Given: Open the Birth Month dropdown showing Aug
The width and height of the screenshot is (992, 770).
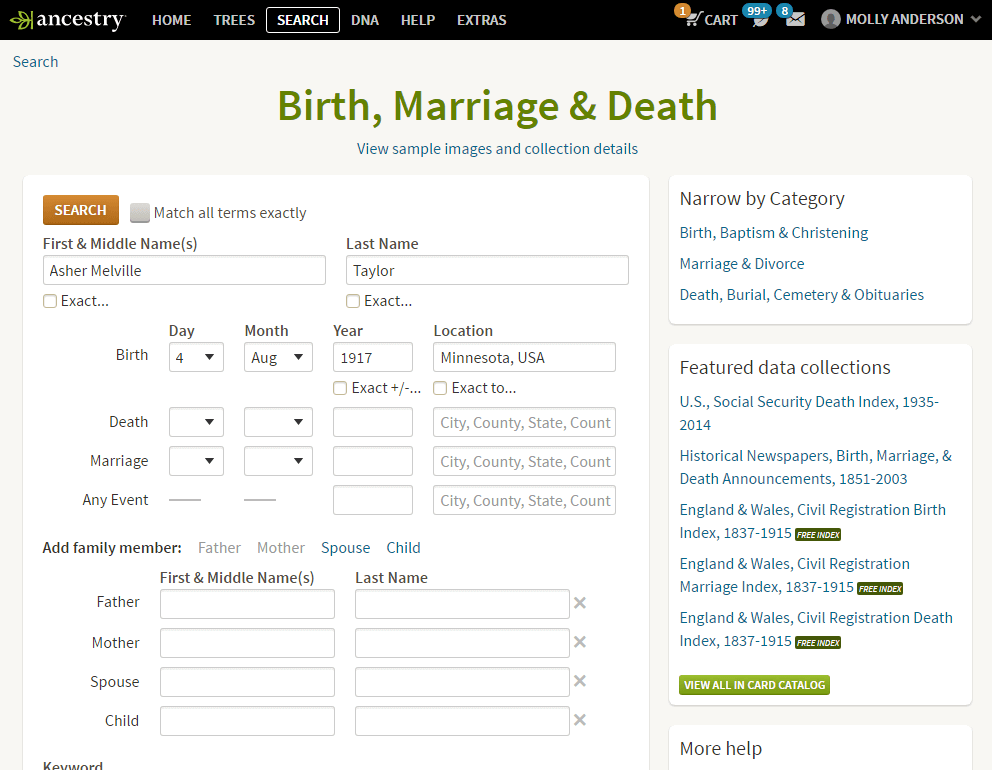Looking at the screenshot, I should [x=278, y=357].
